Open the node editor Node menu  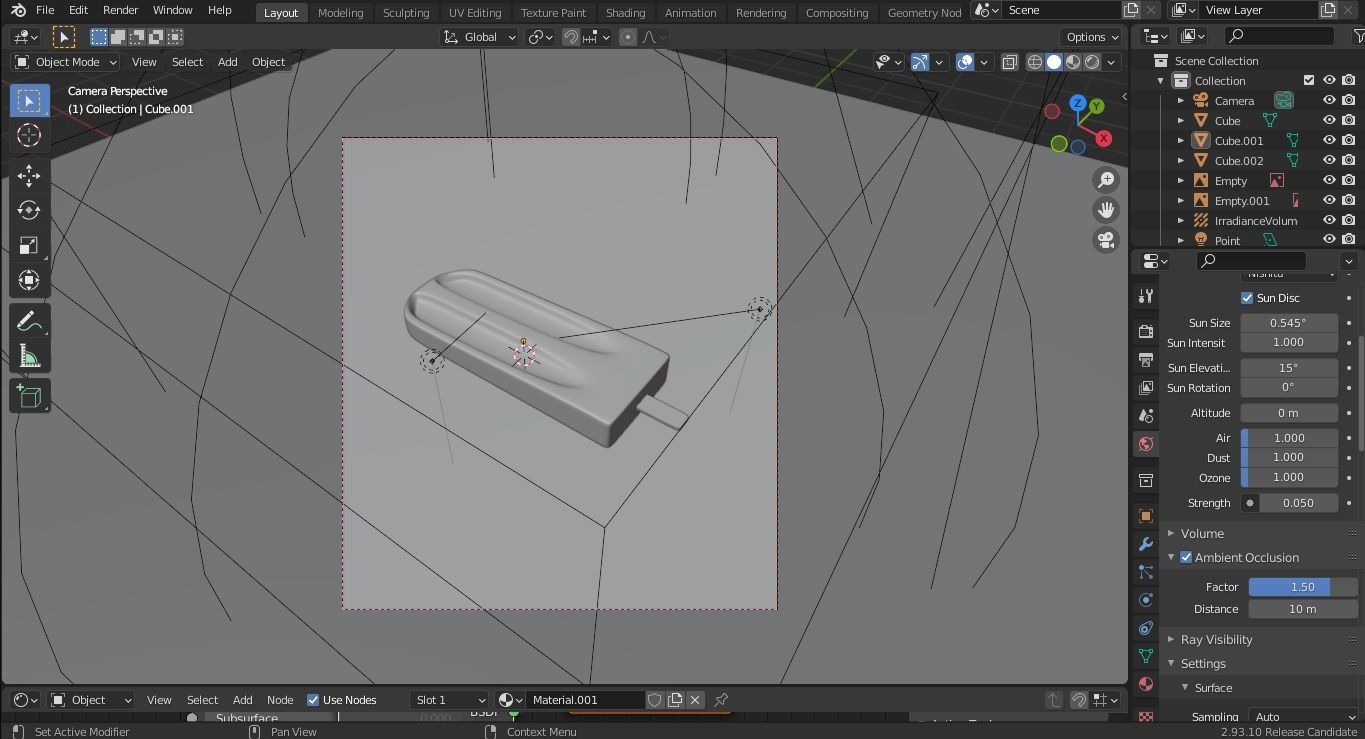coord(280,700)
